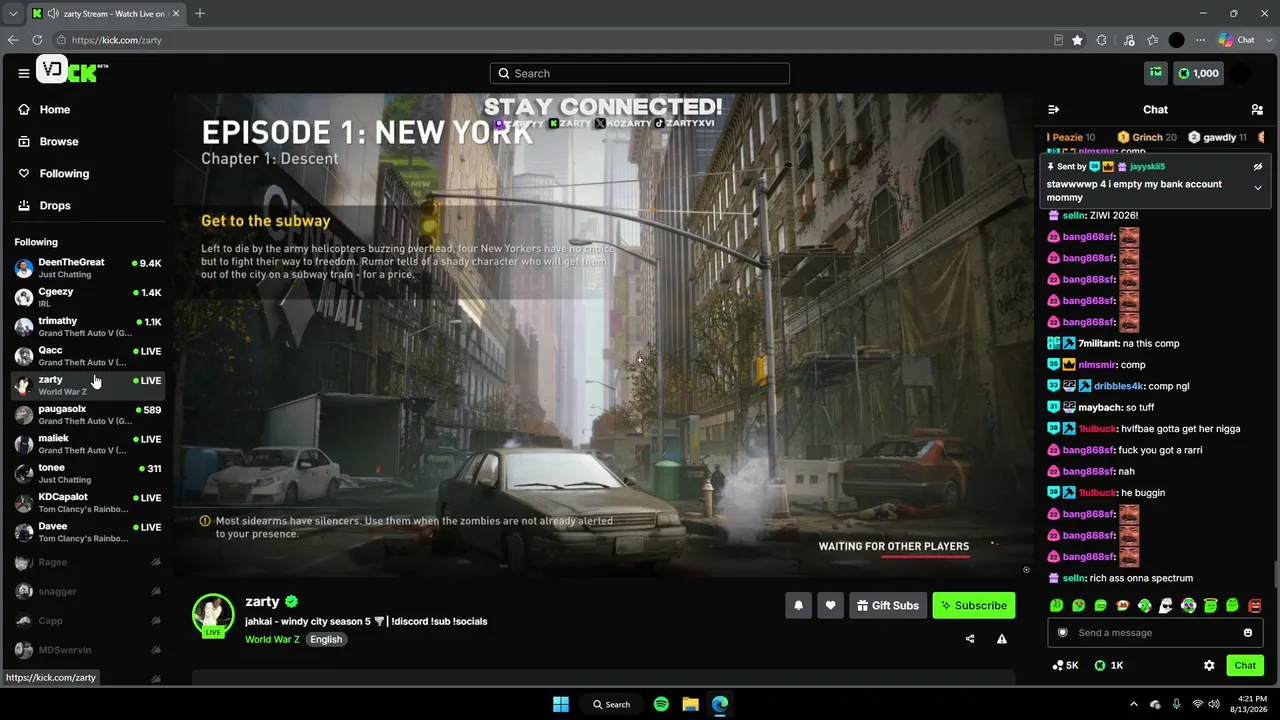Expand the pinned message chevron

point(1258,187)
